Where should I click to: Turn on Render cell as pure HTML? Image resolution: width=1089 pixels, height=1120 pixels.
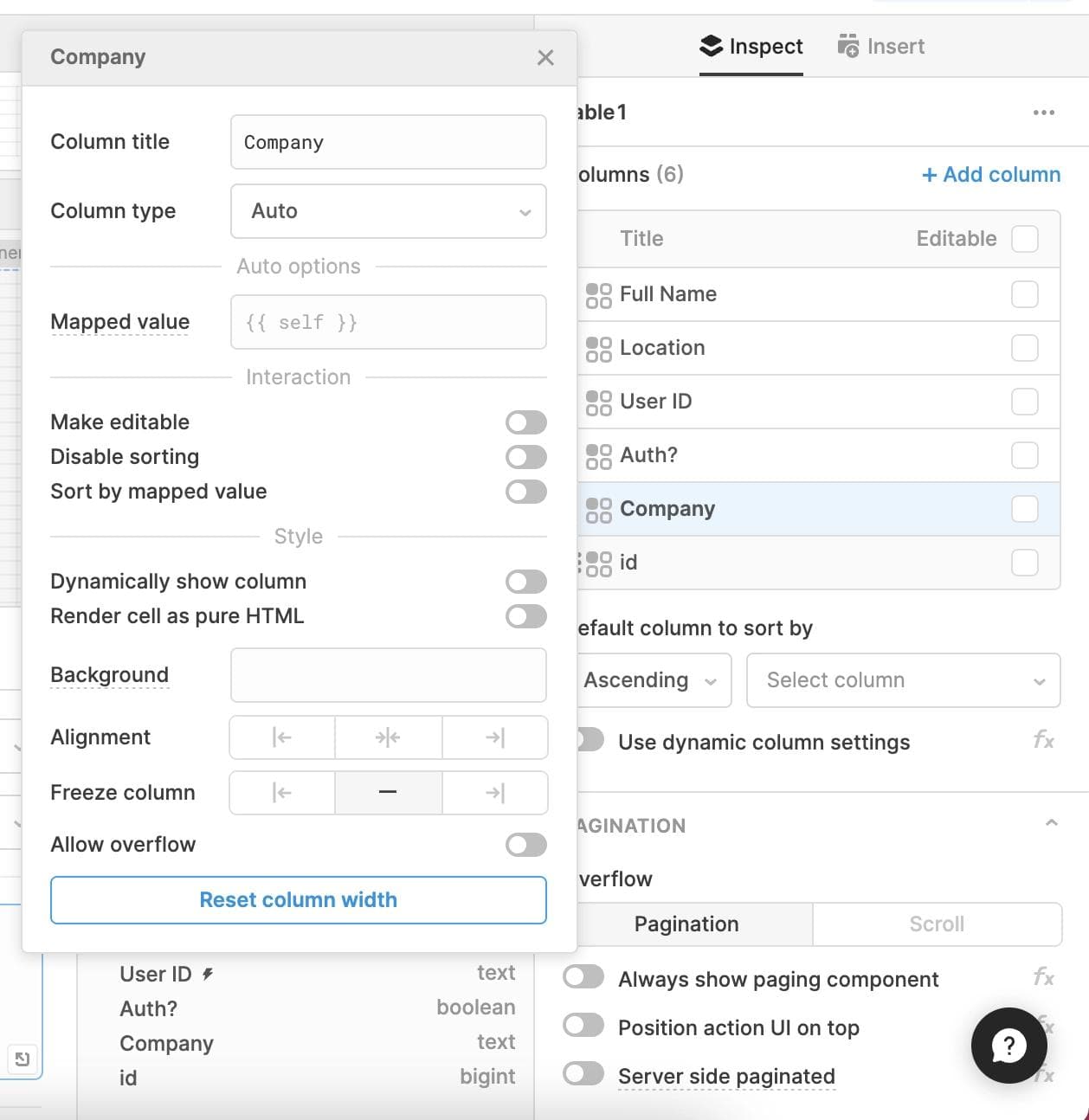tap(525, 616)
